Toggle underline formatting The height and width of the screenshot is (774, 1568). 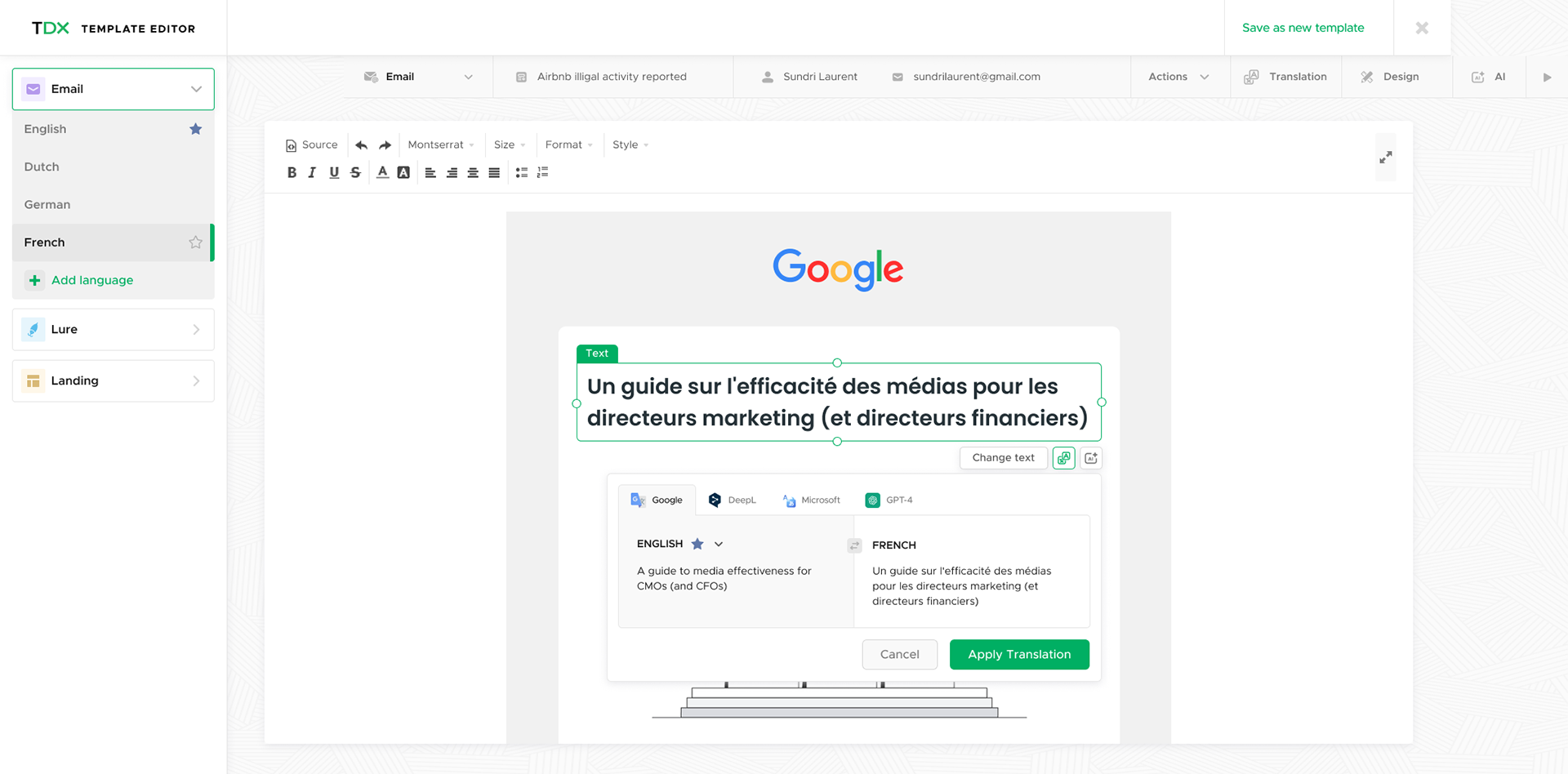tap(334, 172)
